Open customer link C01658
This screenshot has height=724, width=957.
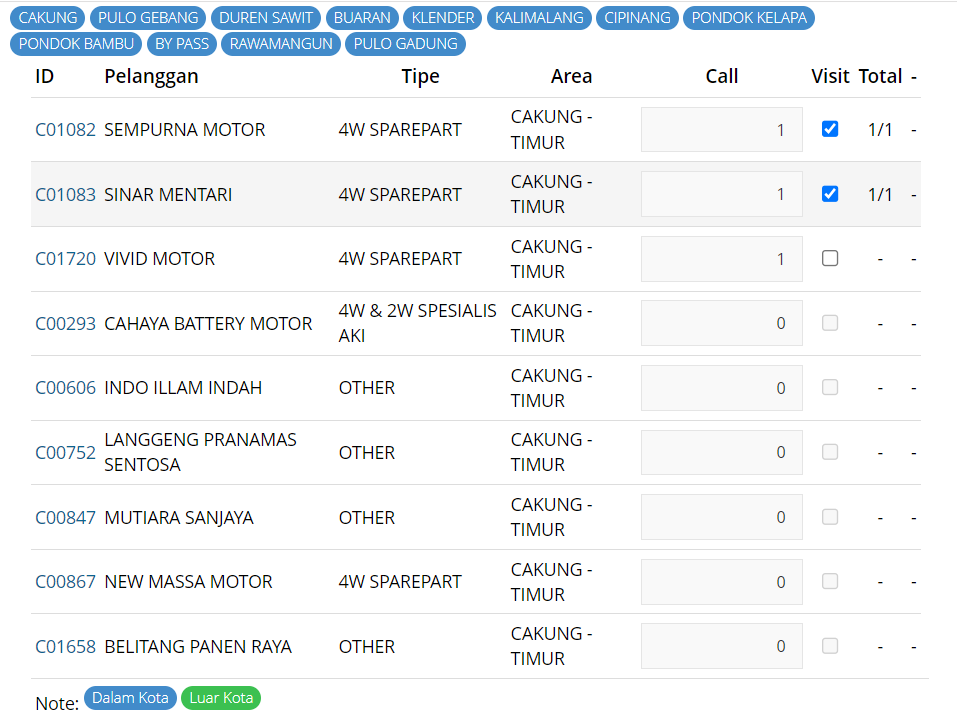[x=65, y=647]
